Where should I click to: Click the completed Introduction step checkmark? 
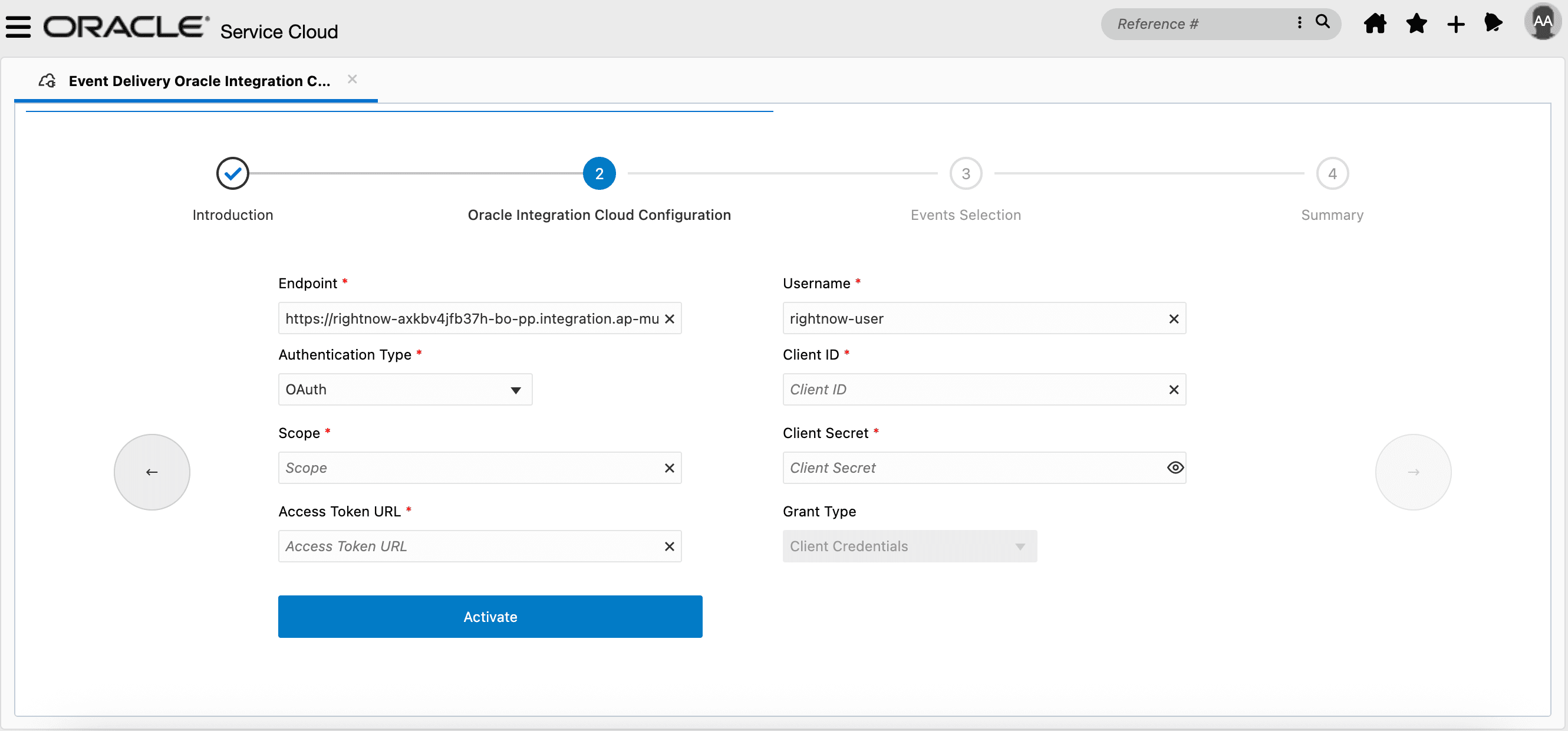tap(232, 173)
